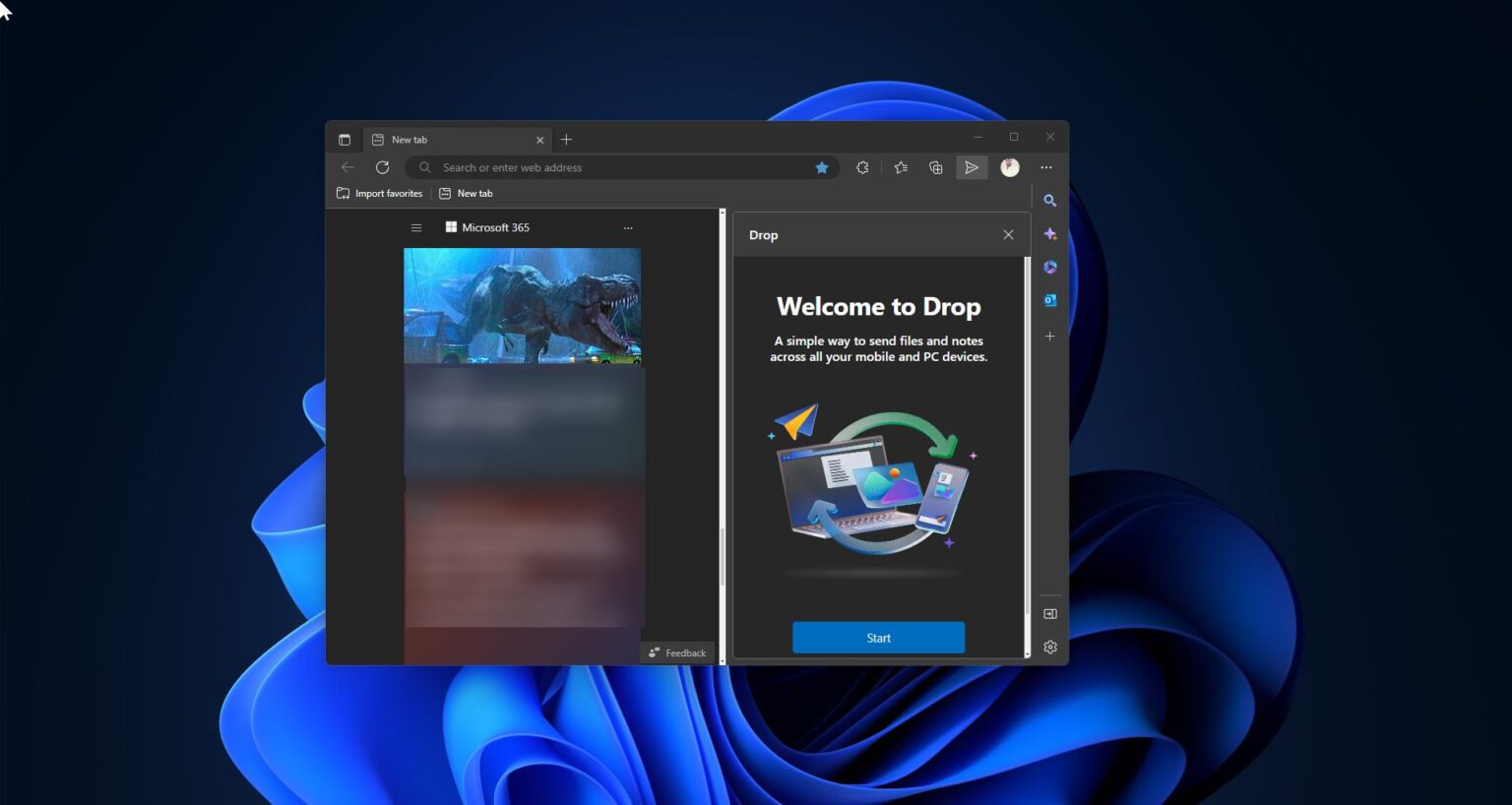The image size is (1512, 805).
Task: Open the Outlook icon in the sidebar
Action: pos(1050,300)
